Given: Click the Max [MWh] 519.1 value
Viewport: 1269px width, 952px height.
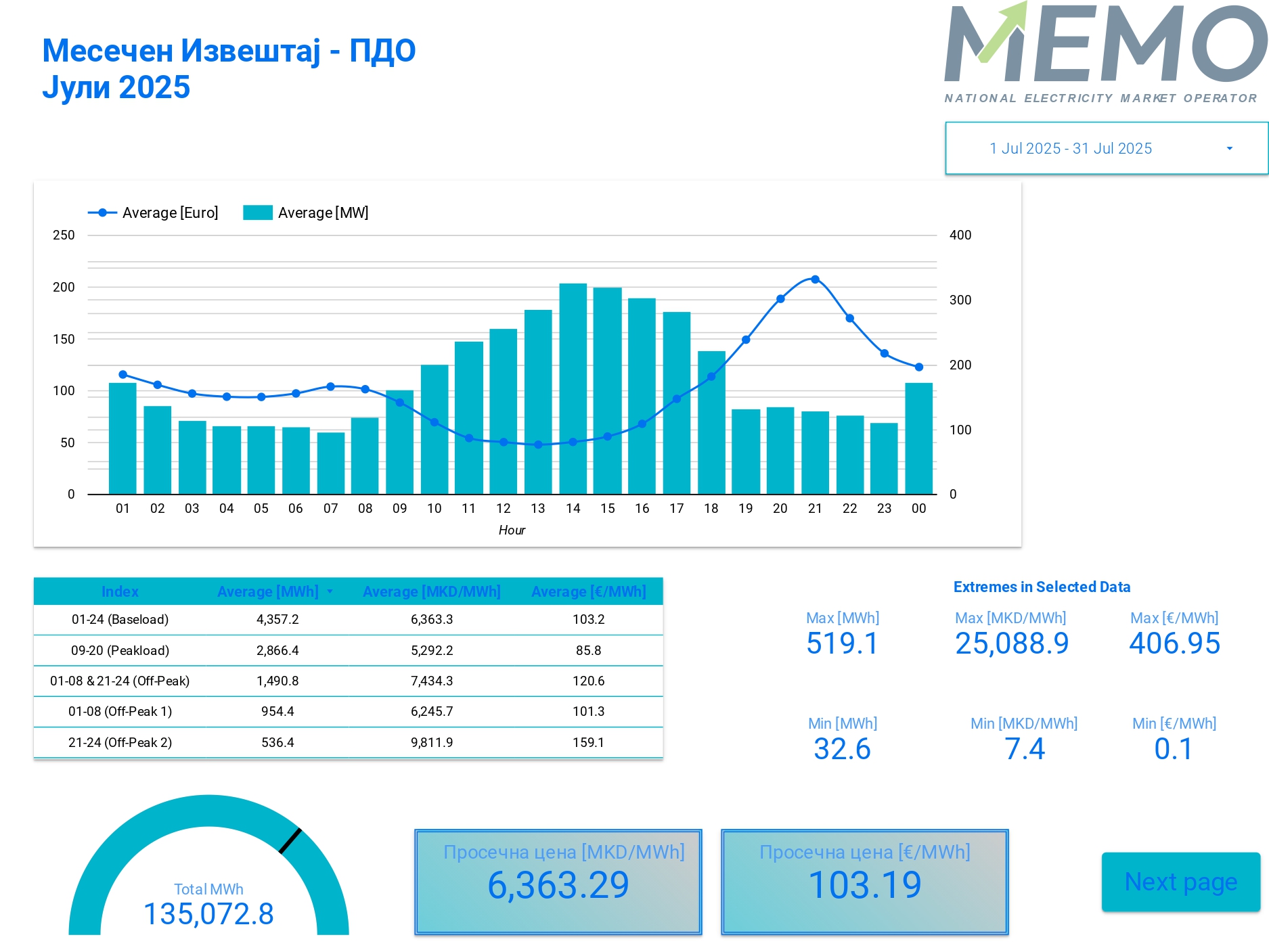Looking at the screenshot, I should (842, 643).
